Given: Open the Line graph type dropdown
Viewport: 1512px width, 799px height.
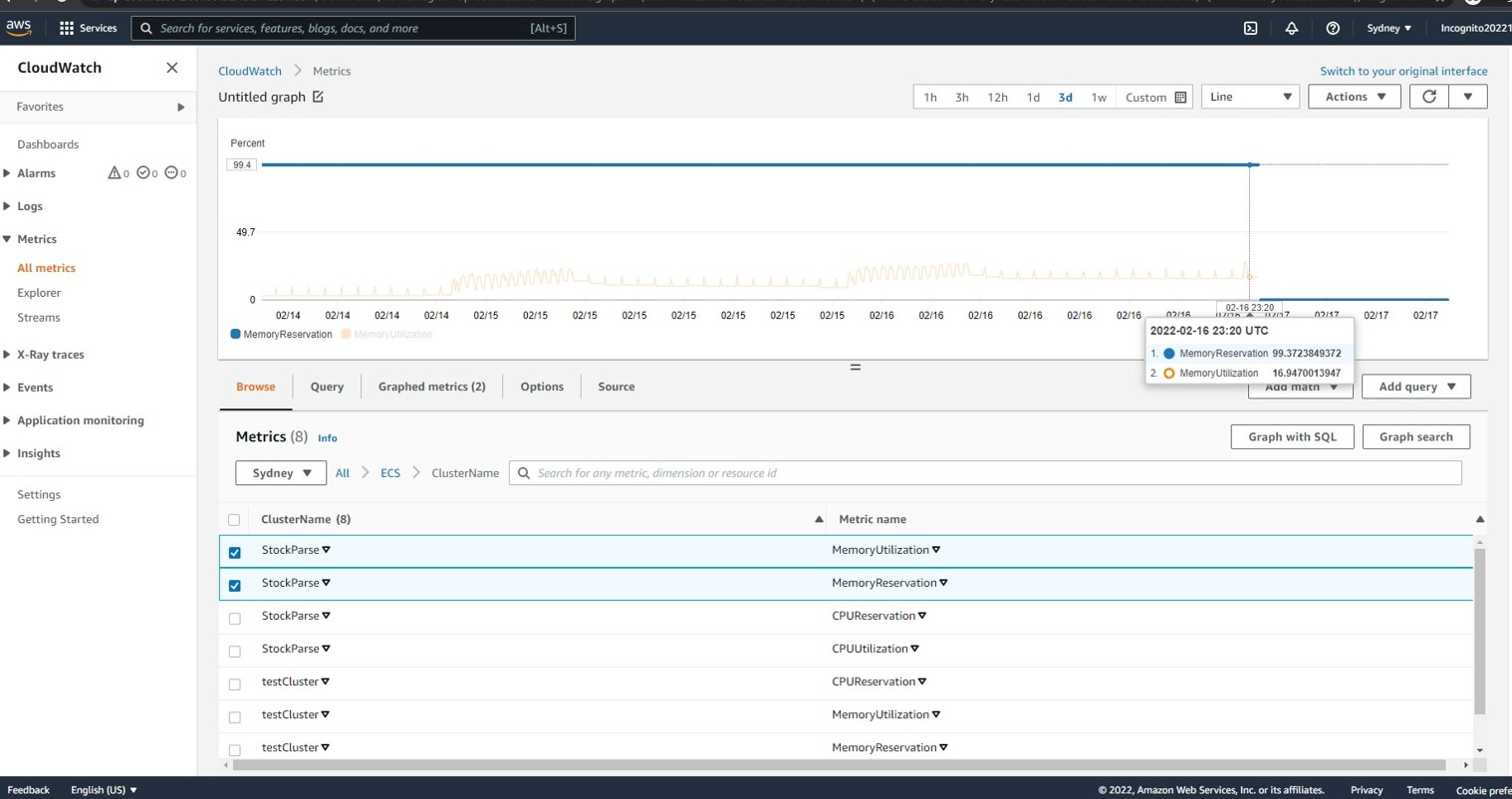Looking at the screenshot, I should click(1251, 97).
